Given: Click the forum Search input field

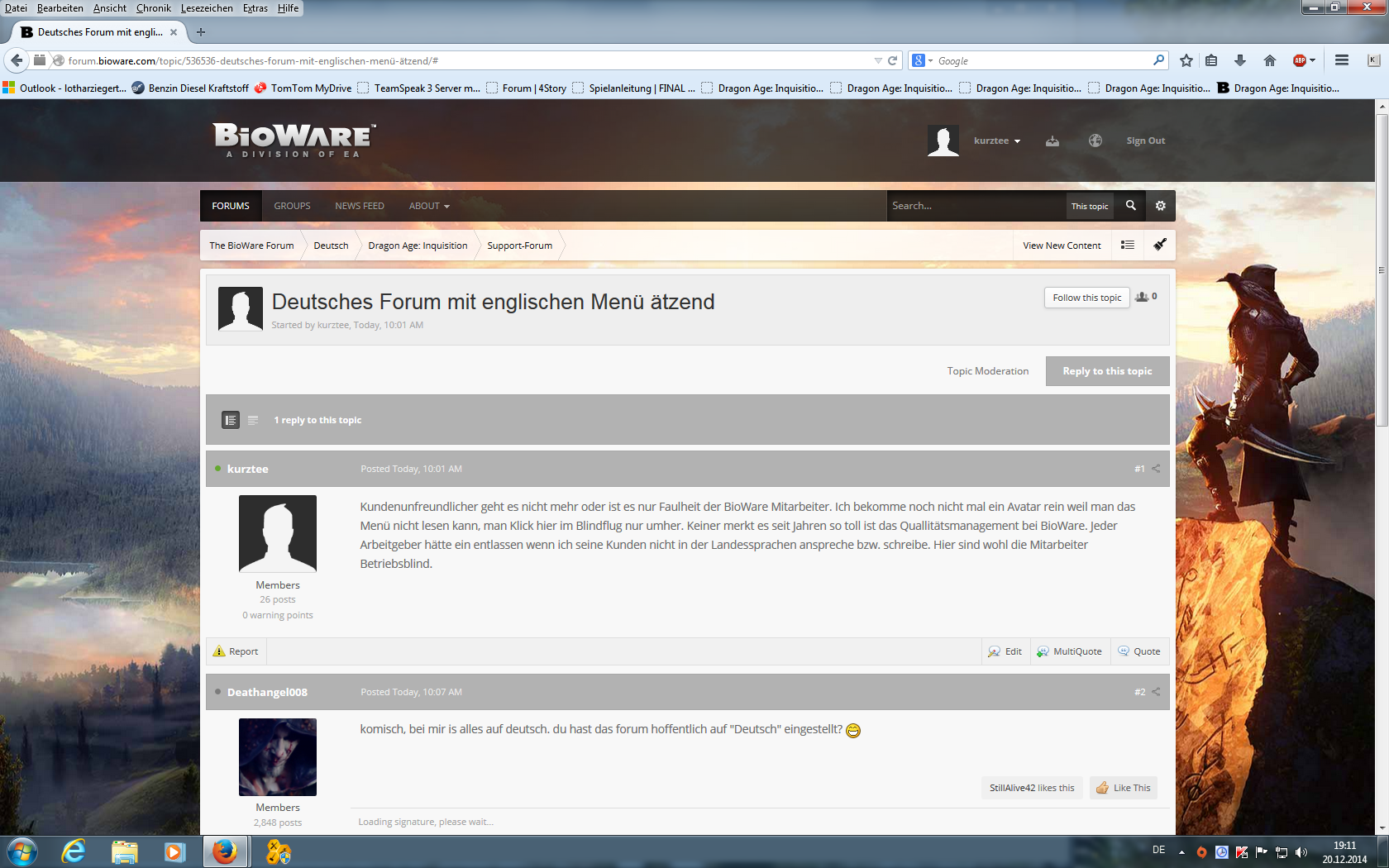Looking at the screenshot, I should pos(976,206).
